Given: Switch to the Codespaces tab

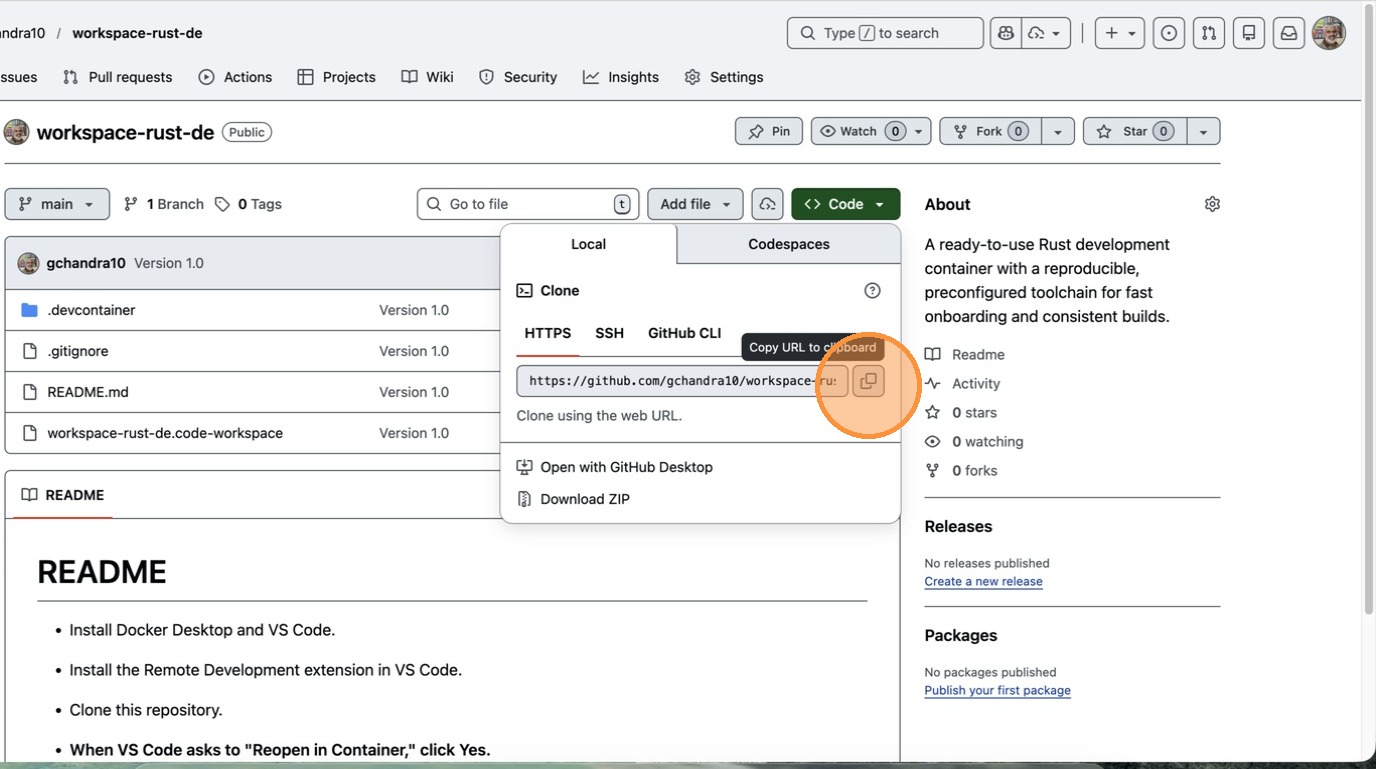Looking at the screenshot, I should pyautogui.click(x=788, y=244).
